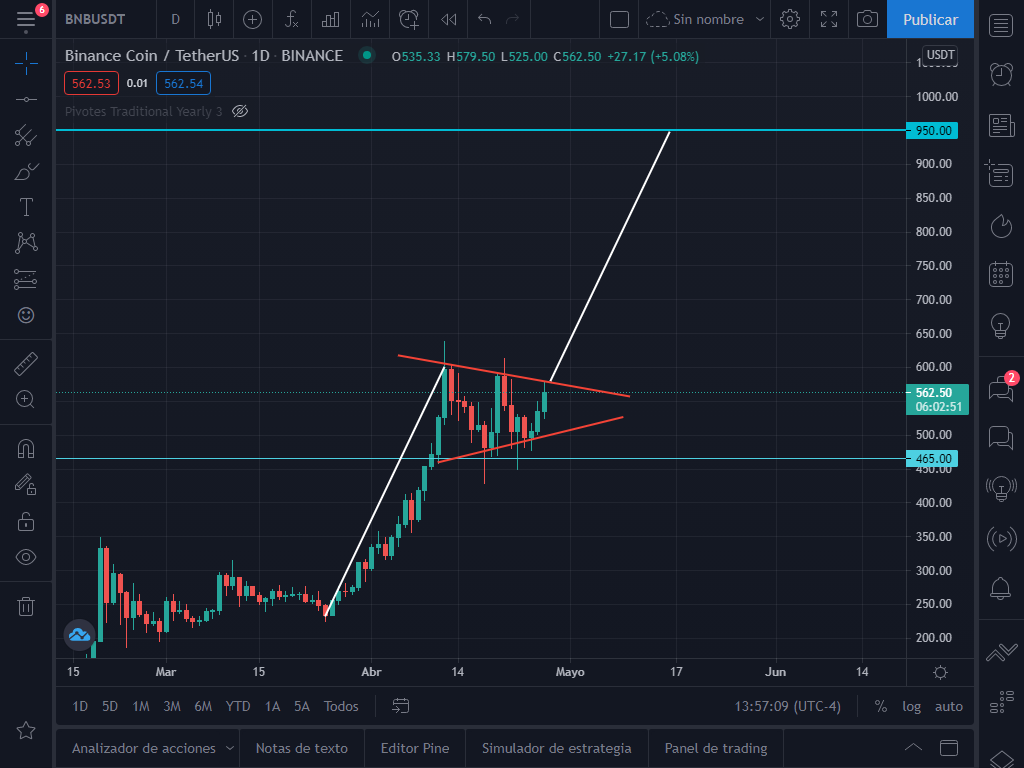Open the pitchfork and Gann tools
This screenshot has width=1024, height=768.
tap(26, 135)
